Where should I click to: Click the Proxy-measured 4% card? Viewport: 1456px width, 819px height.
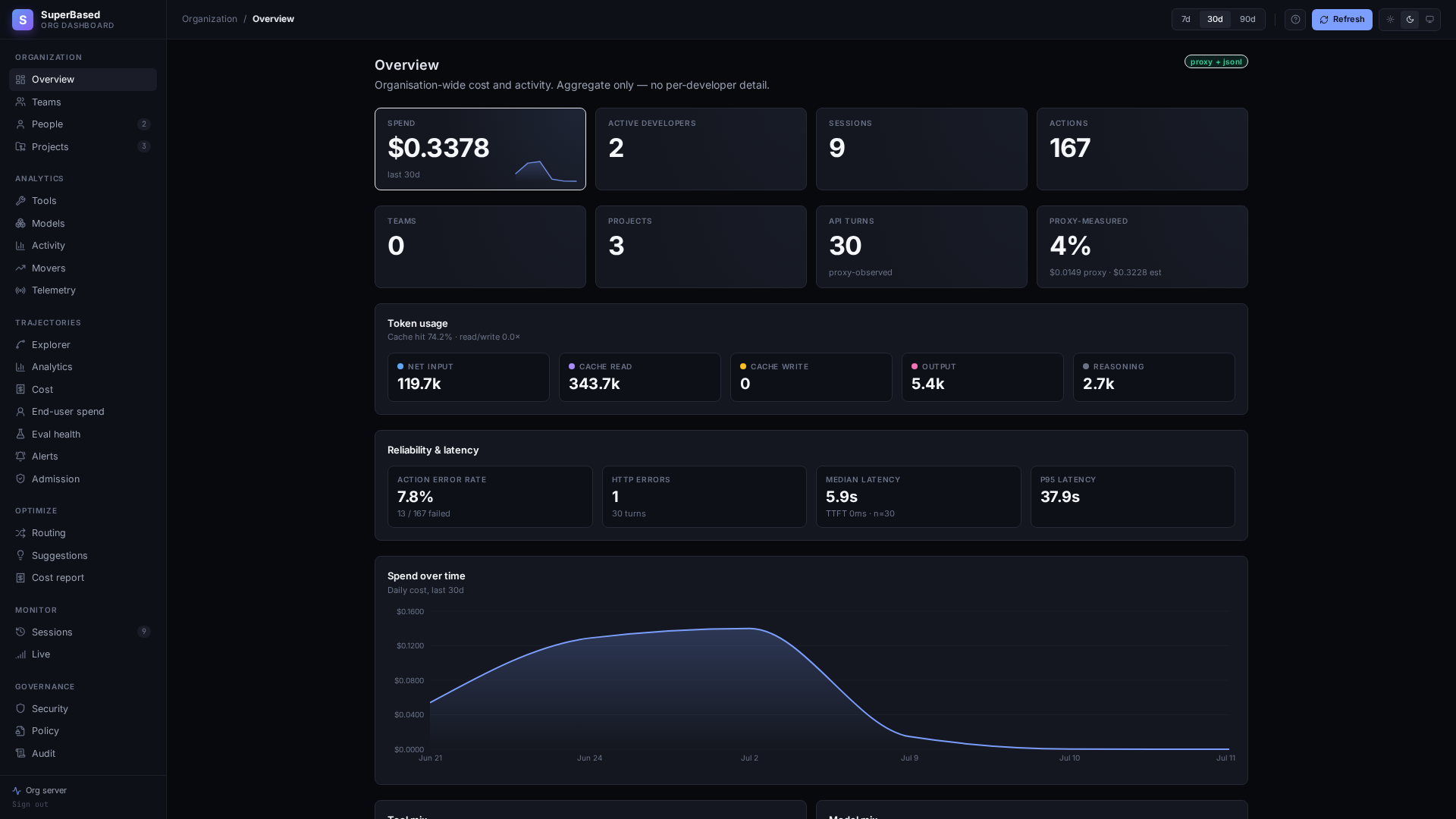pos(1142,246)
